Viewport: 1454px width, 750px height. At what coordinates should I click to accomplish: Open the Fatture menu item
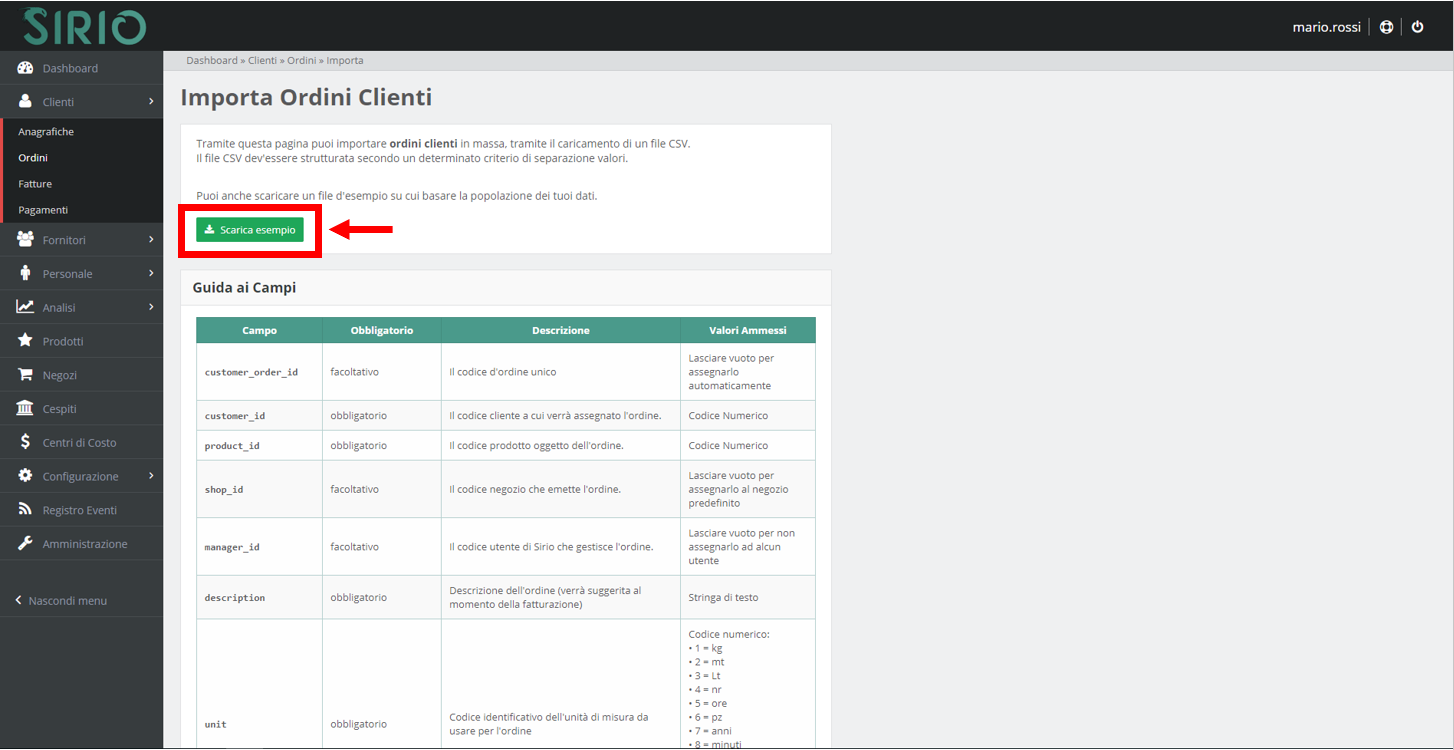click(37, 183)
